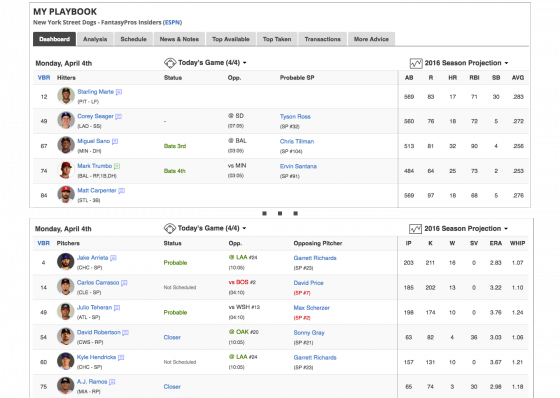Click ERA column header in pitchers table
560x398 pixels.
point(496,243)
